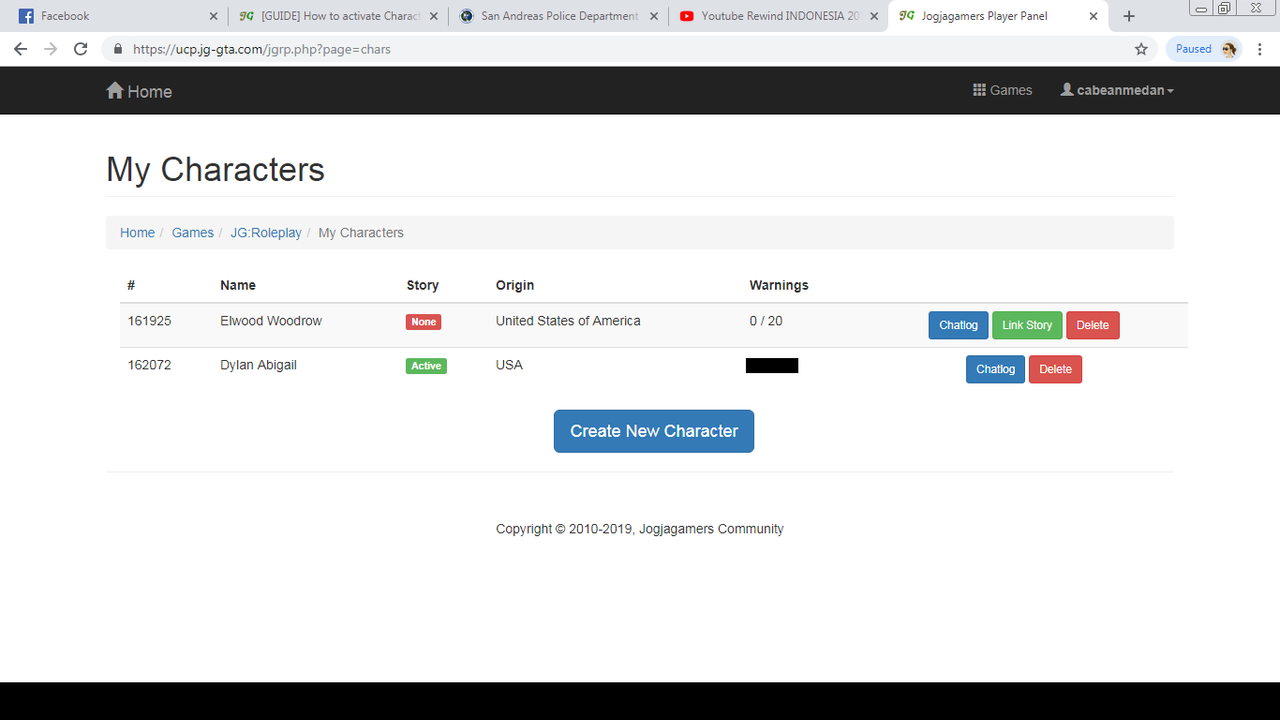Click character ID 161925
Viewport: 1280px width, 720px height.
click(x=149, y=321)
